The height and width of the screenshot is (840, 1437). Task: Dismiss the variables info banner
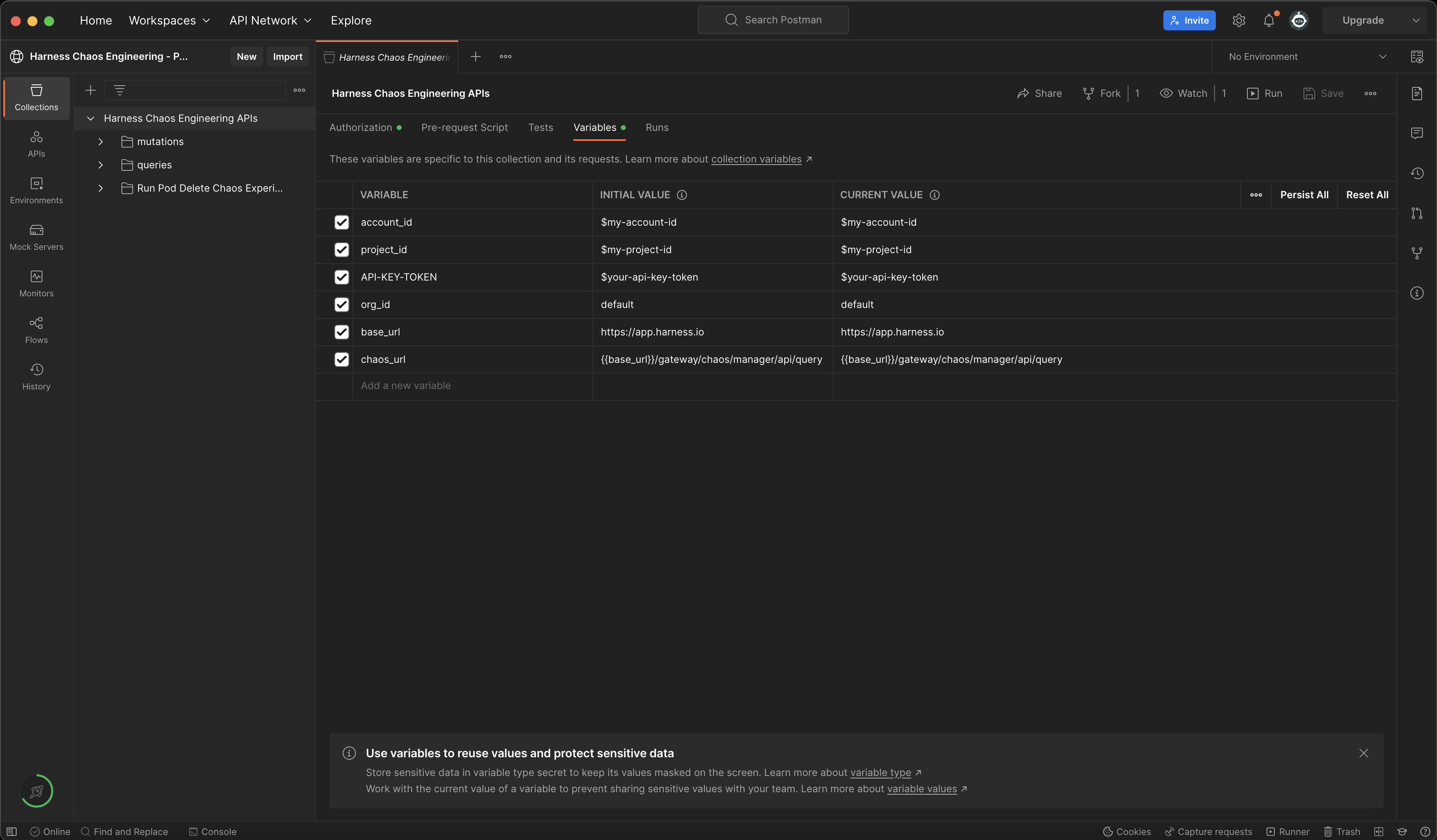point(1363,754)
